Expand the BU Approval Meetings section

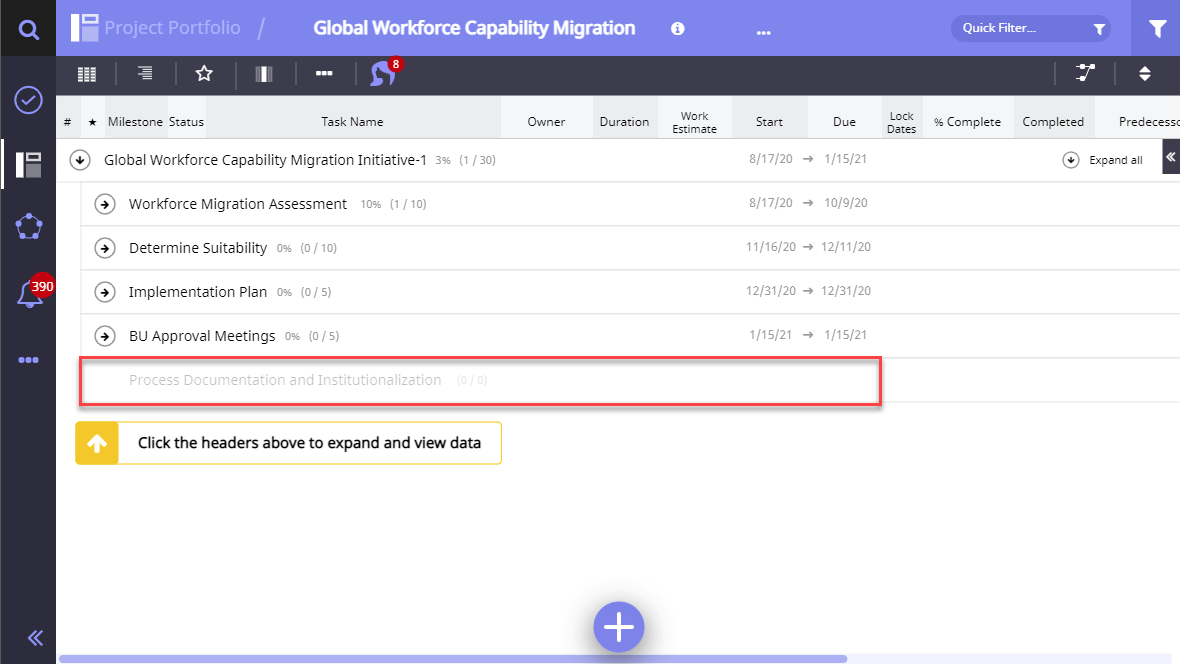105,336
